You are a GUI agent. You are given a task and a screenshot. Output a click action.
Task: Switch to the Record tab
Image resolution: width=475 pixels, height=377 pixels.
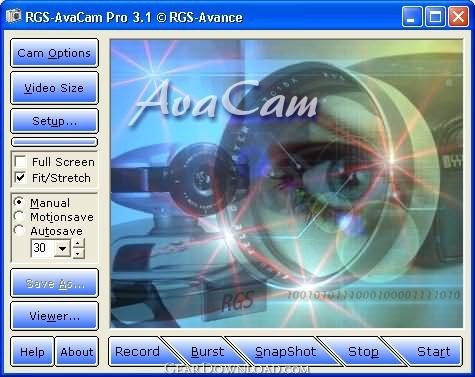tap(137, 352)
